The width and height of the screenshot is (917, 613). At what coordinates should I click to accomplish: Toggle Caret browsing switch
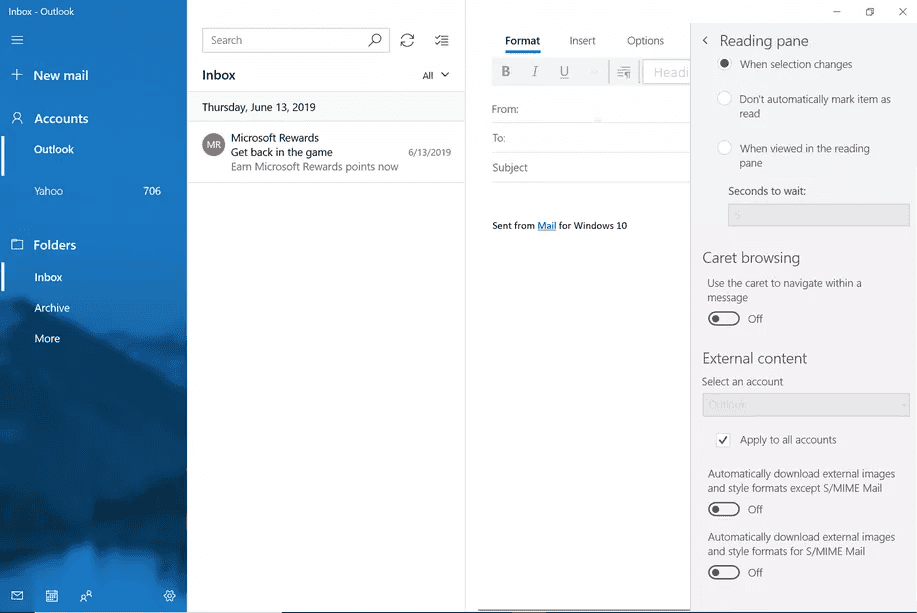coord(724,319)
